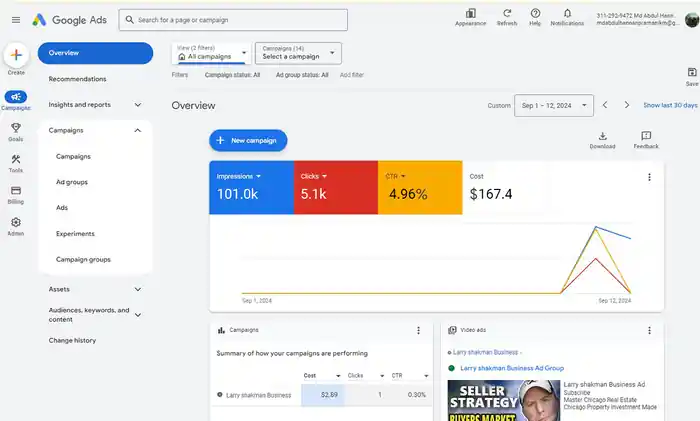The width and height of the screenshot is (700, 421).
Task: Go to next date range arrow
Action: (627, 105)
